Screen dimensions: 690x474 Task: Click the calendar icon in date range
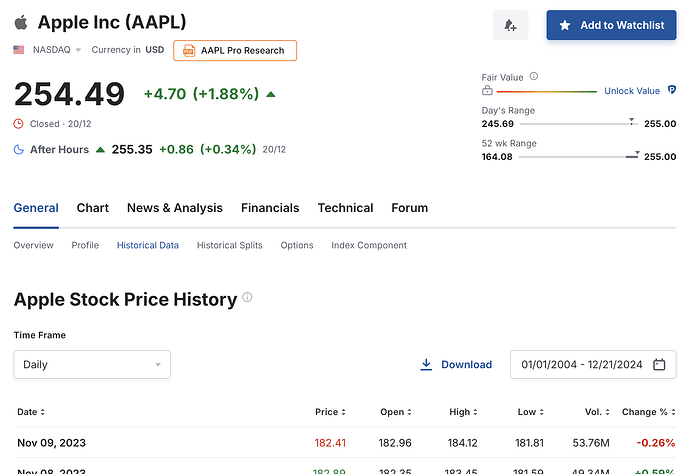click(659, 364)
